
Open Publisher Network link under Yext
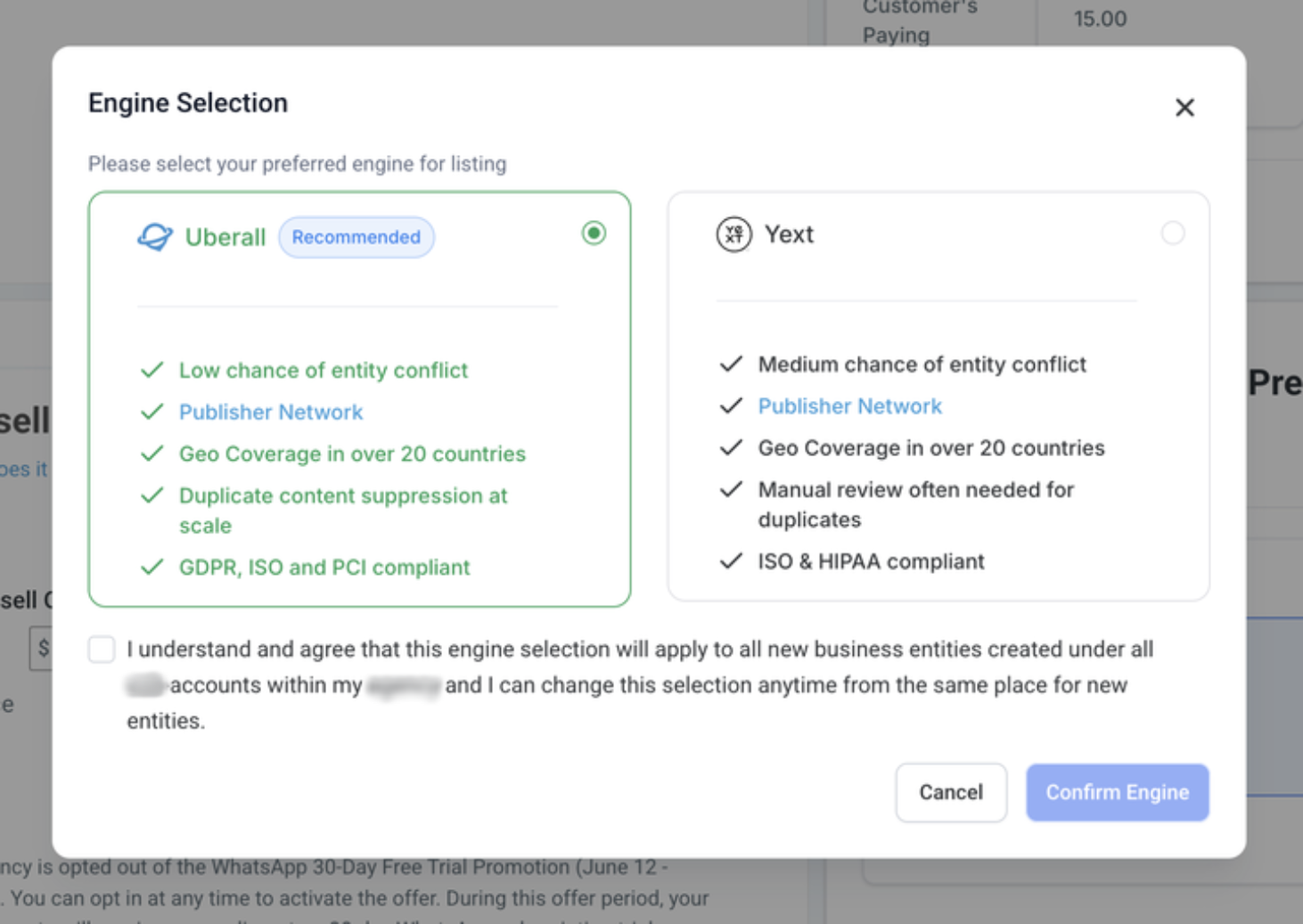pyautogui.click(x=849, y=406)
